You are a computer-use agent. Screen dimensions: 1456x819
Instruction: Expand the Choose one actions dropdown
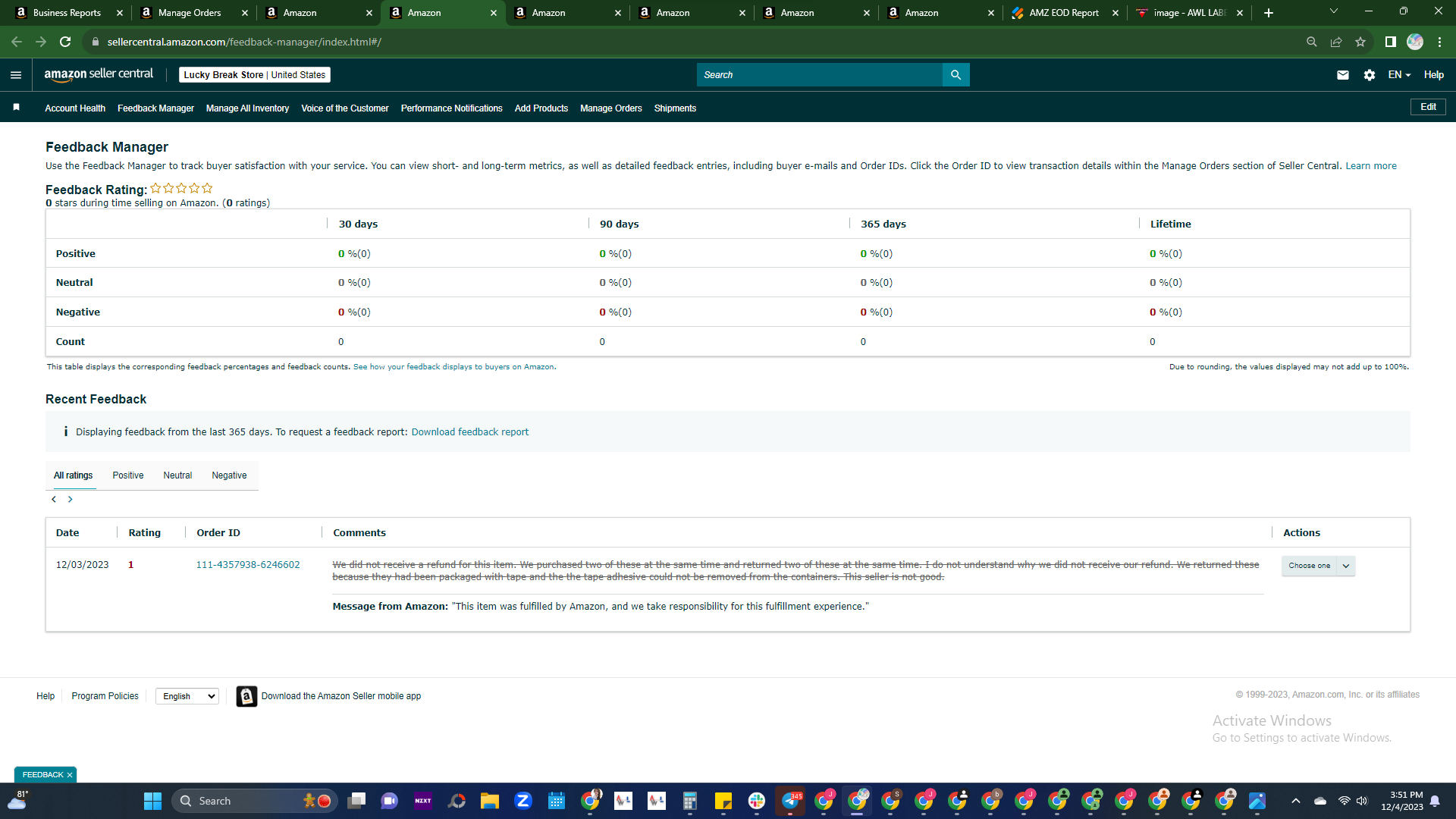[1318, 566]
